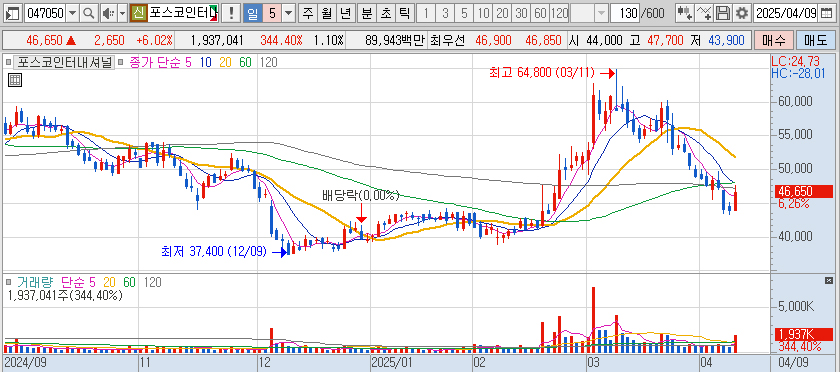Expand the sound alert options dropdown

pyautogui.click(x=122, y=13)
